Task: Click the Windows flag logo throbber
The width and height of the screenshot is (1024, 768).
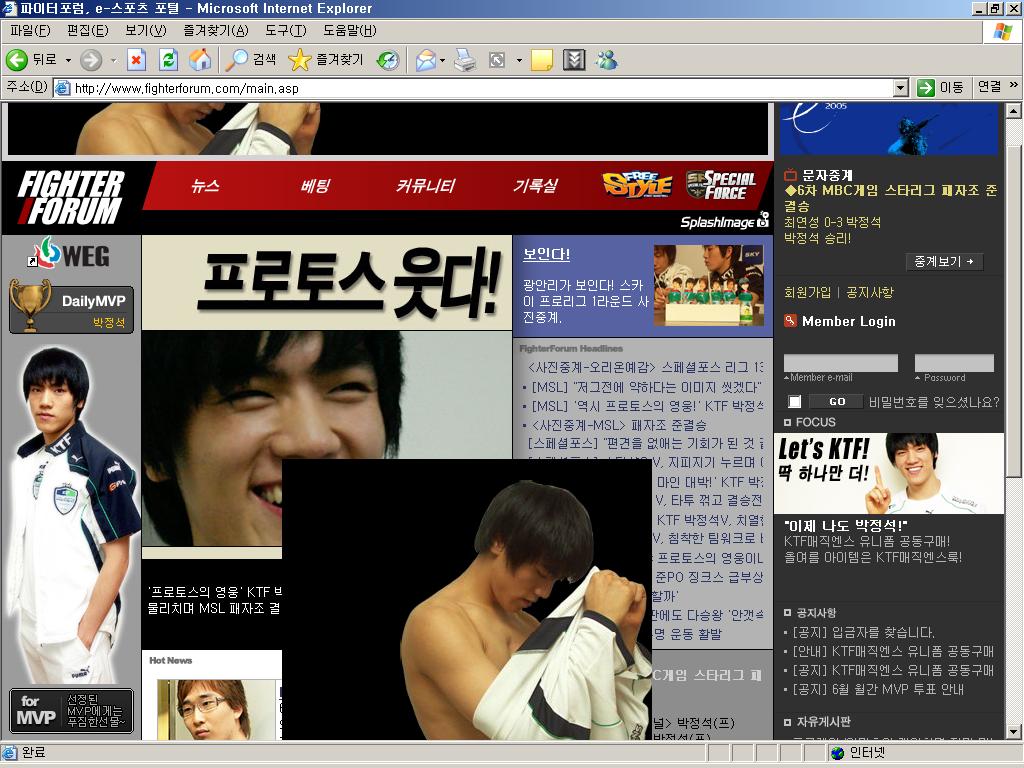Action: 1002,31
